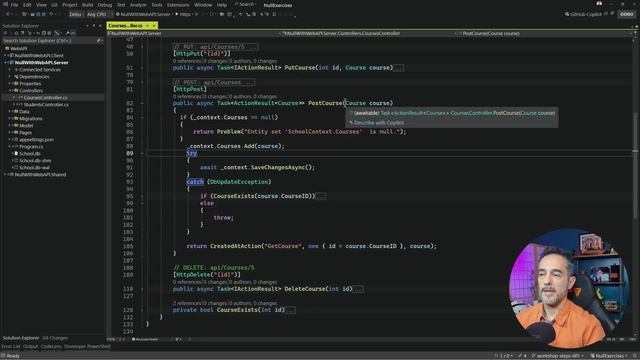The image size is (640, 360).
Task: Open the Error List tab
Action: [11, 347]
